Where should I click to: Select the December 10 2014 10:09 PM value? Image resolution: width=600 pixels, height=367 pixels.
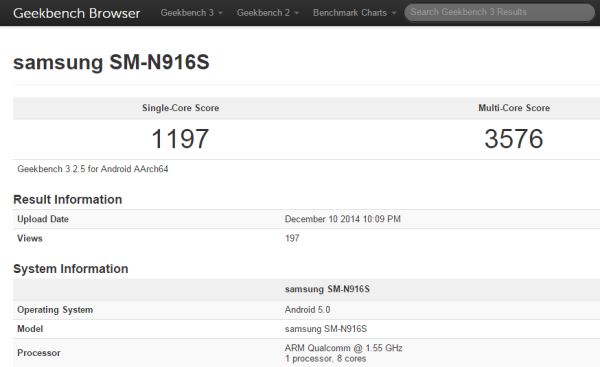(x=342, y=219)
